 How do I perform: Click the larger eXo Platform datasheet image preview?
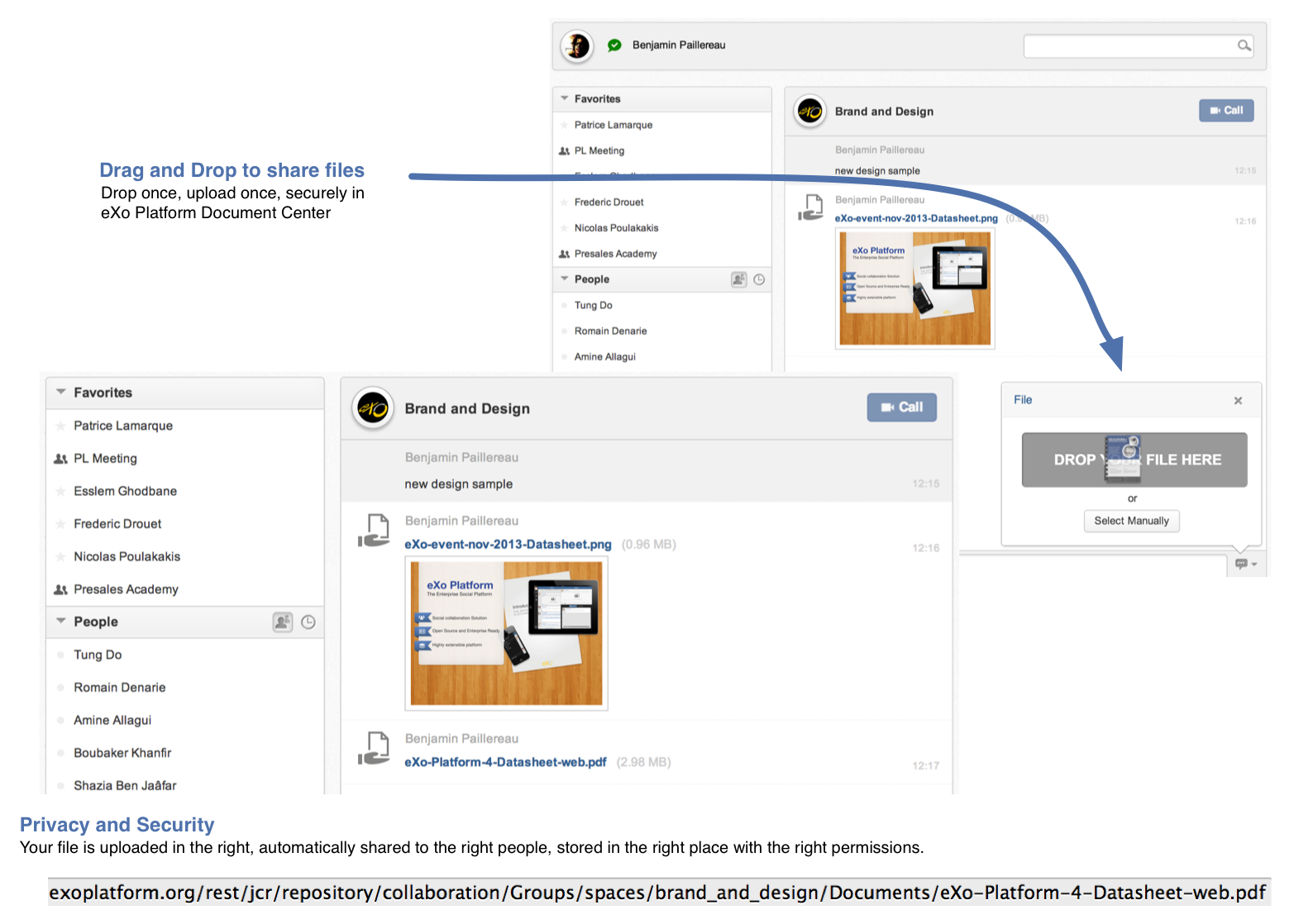pos(506,633)
